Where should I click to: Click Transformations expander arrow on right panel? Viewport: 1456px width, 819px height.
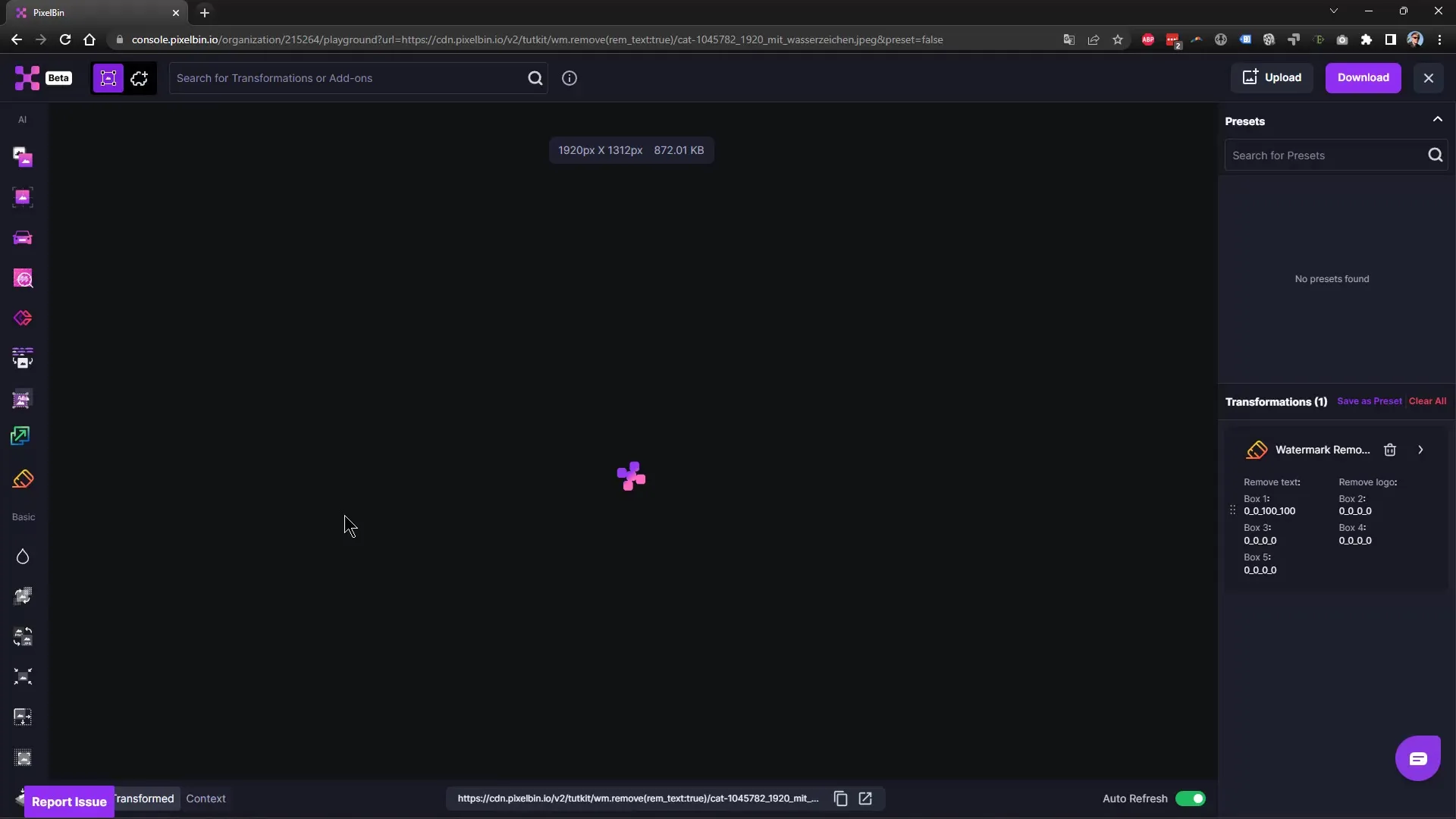click(1420, 449)
